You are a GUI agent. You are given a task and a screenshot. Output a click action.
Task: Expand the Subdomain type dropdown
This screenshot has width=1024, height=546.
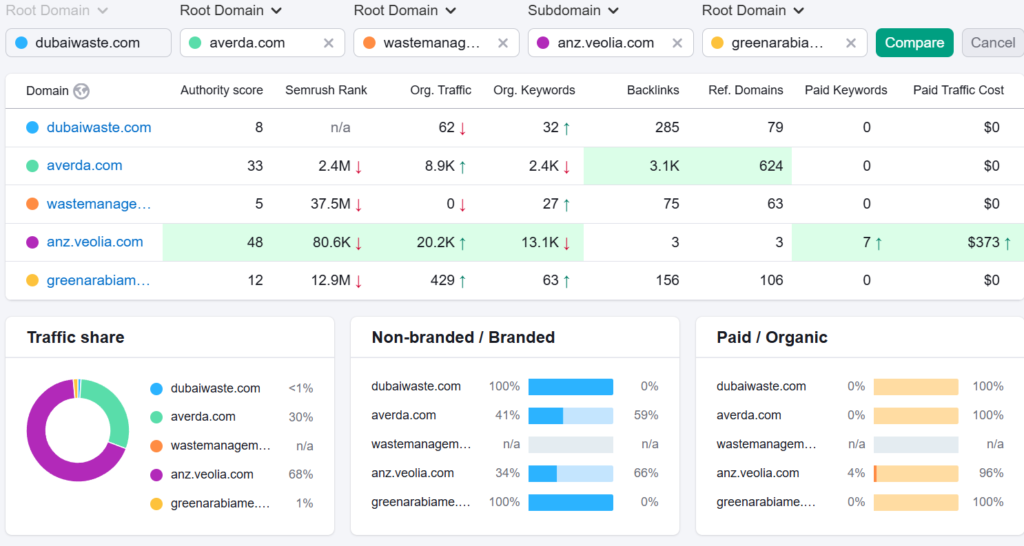[572, 11]
